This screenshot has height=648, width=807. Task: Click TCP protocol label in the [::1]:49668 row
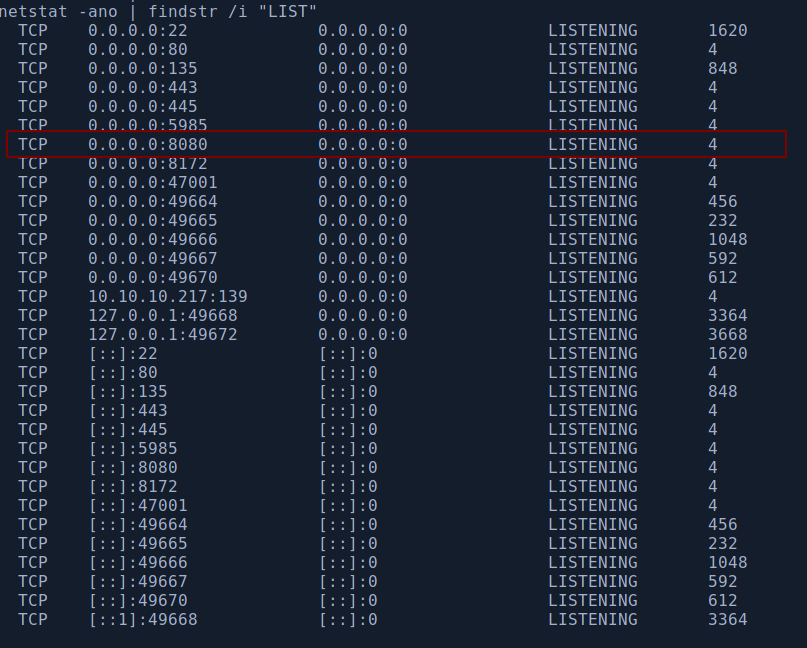[x=32, y=620]
